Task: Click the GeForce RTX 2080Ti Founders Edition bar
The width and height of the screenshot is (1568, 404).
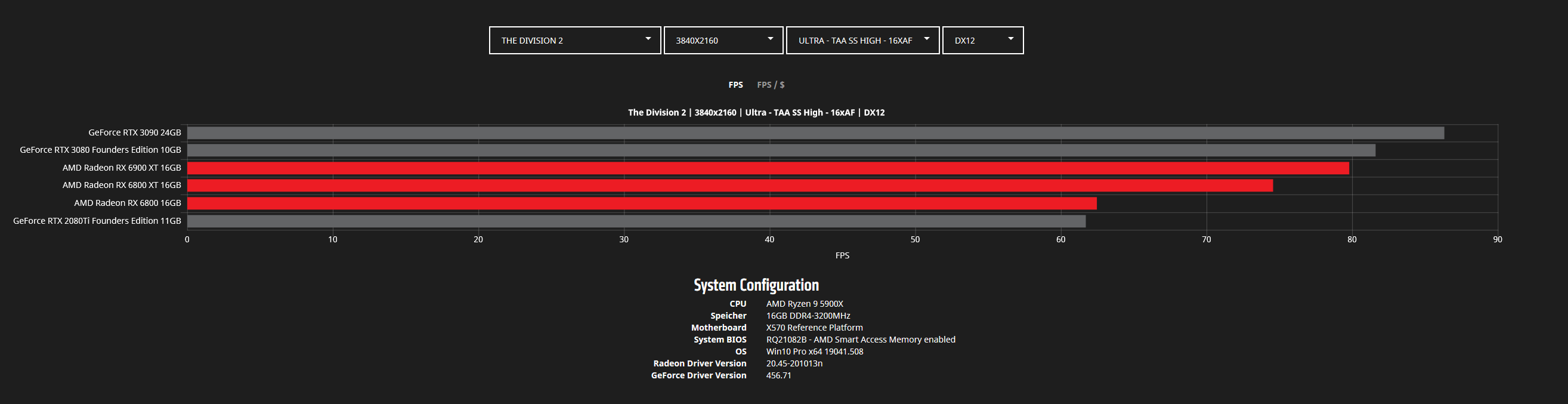Action: tap(636, 221)
